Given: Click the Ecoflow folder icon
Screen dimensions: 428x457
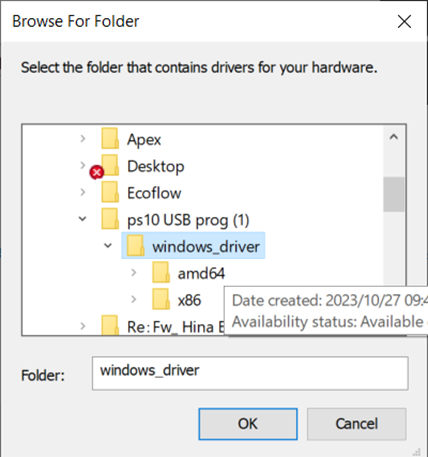Looking at the screenshot, I should coord(110,192).
